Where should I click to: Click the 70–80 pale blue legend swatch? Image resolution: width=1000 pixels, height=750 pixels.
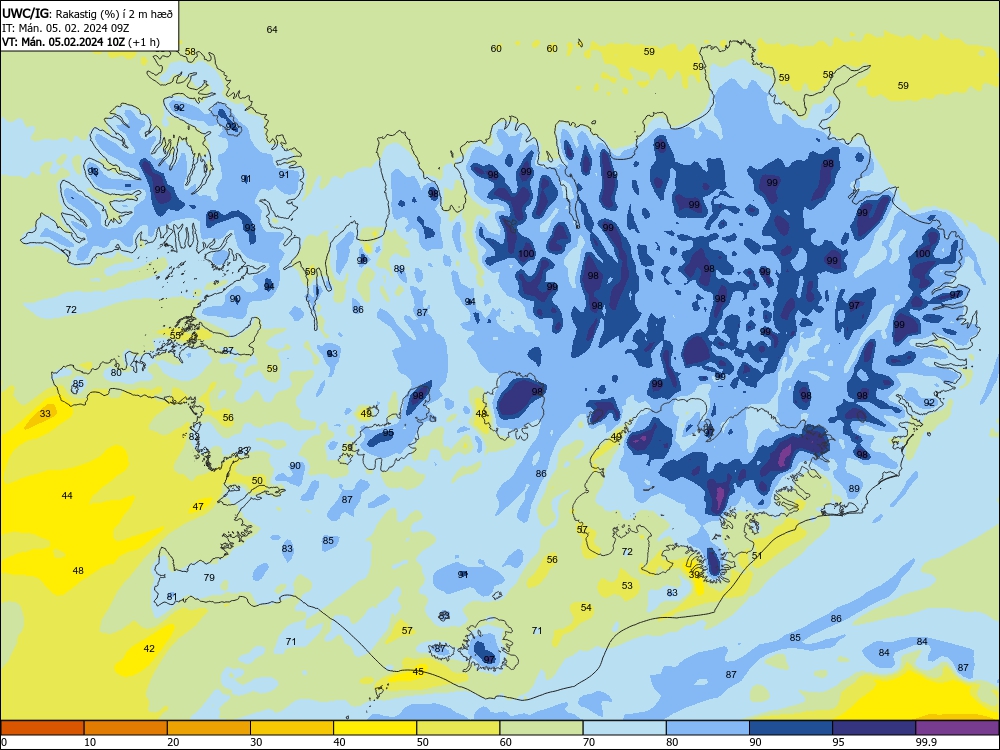(624, 728)
